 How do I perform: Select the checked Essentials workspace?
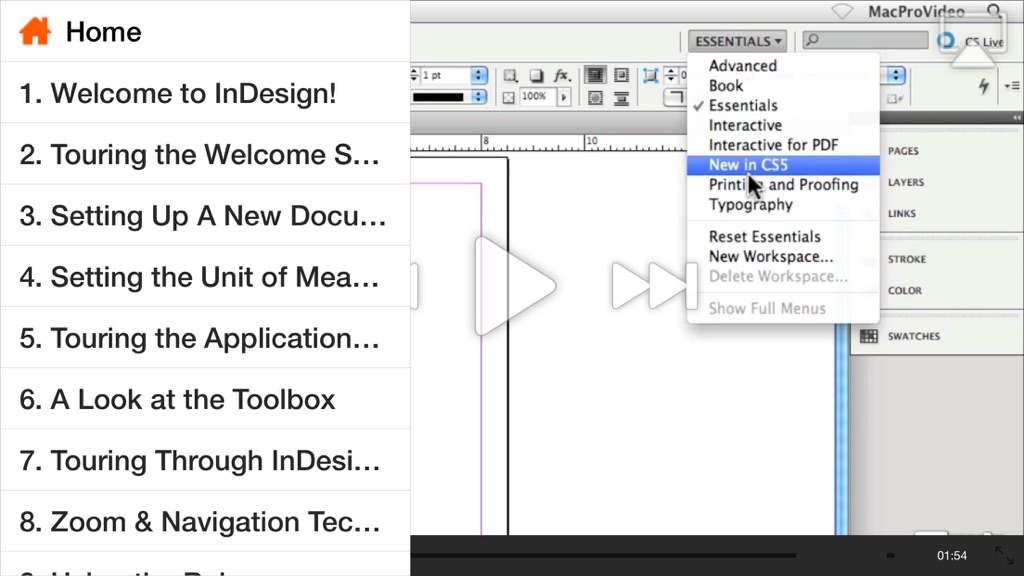(x=783, y=105)
